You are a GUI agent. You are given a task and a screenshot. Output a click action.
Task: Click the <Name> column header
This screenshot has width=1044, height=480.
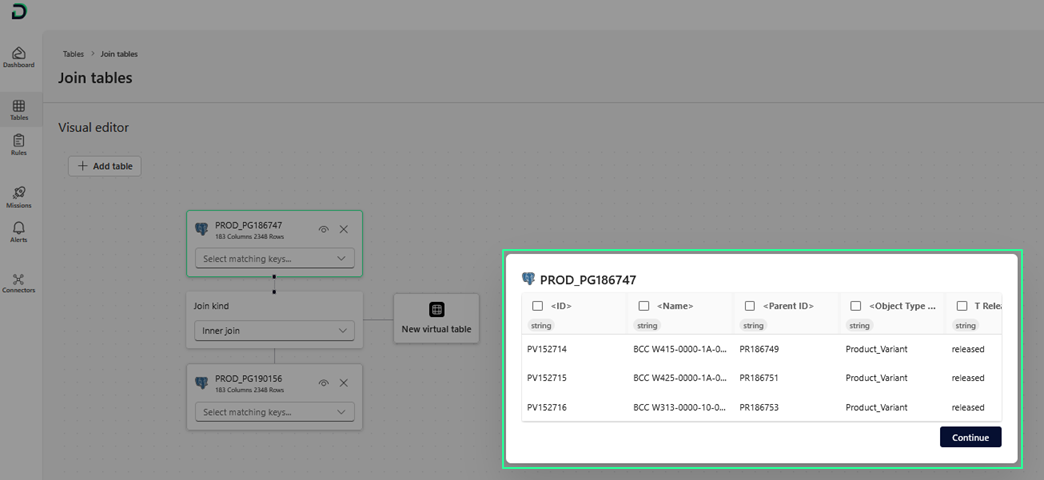[675, 306]
